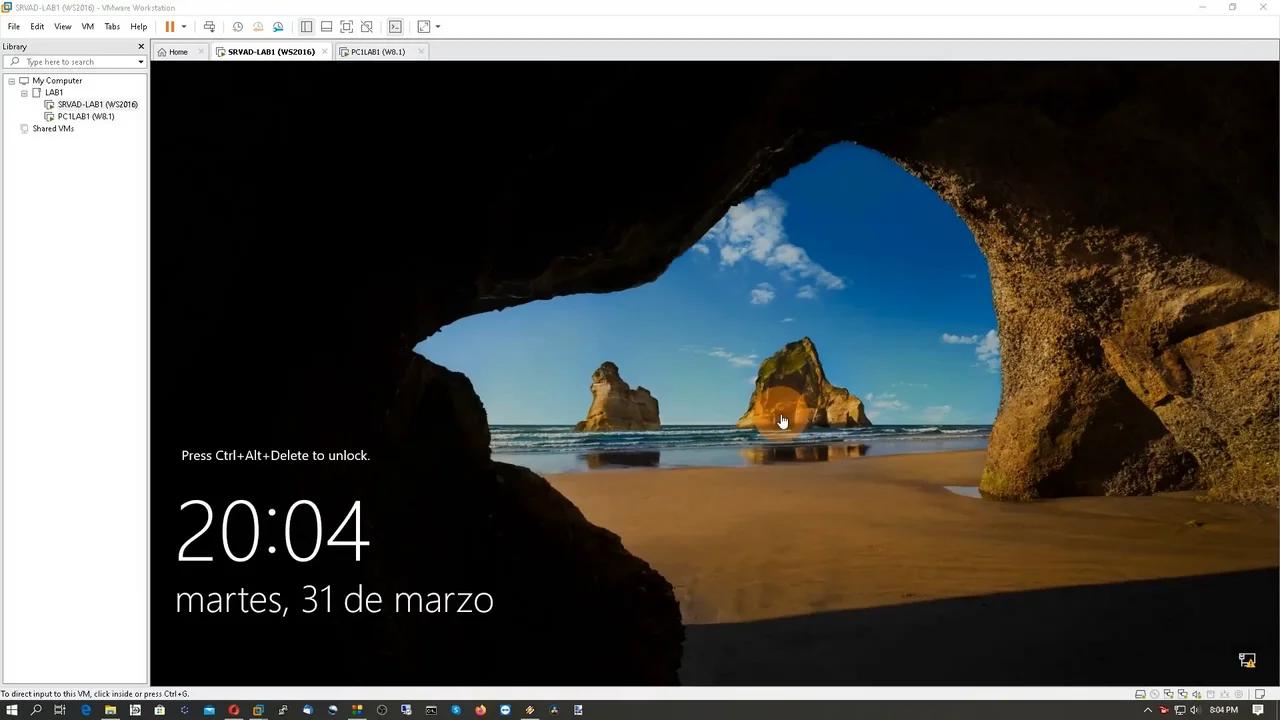
Task: Collapse the LAB1 folder node
Action: 24,93
